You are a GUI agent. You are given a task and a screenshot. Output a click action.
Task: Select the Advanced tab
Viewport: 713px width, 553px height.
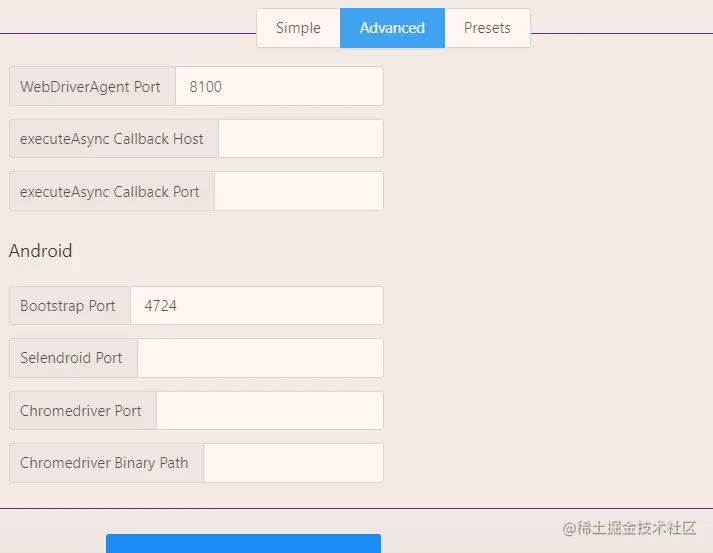[392, 28]
